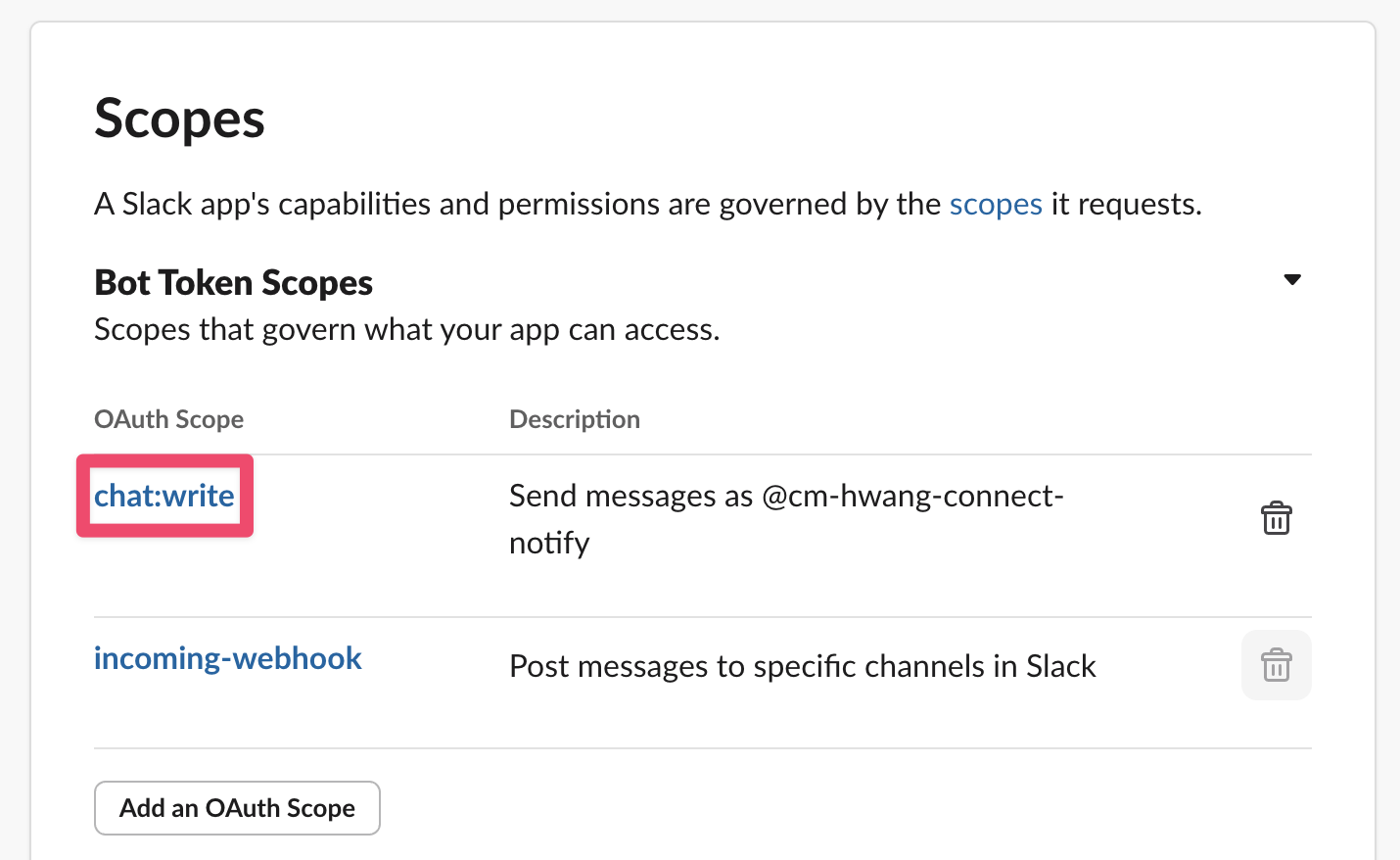Click the large Scopes page heading

pyautogui.click(x=179, y=119)
